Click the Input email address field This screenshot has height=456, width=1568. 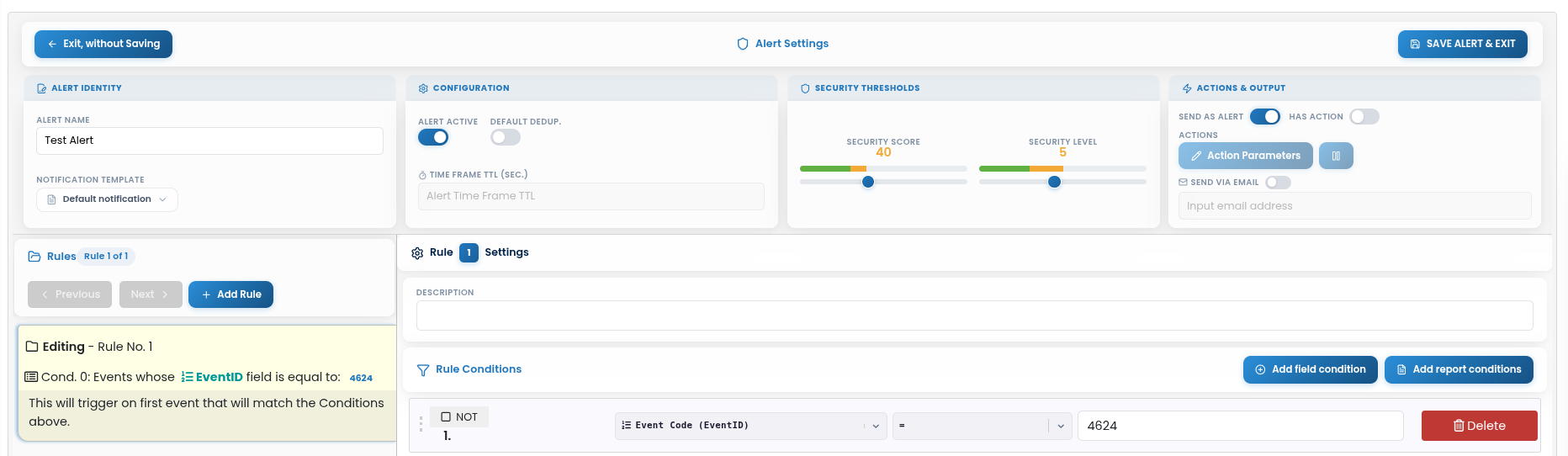coord(1354,206)
